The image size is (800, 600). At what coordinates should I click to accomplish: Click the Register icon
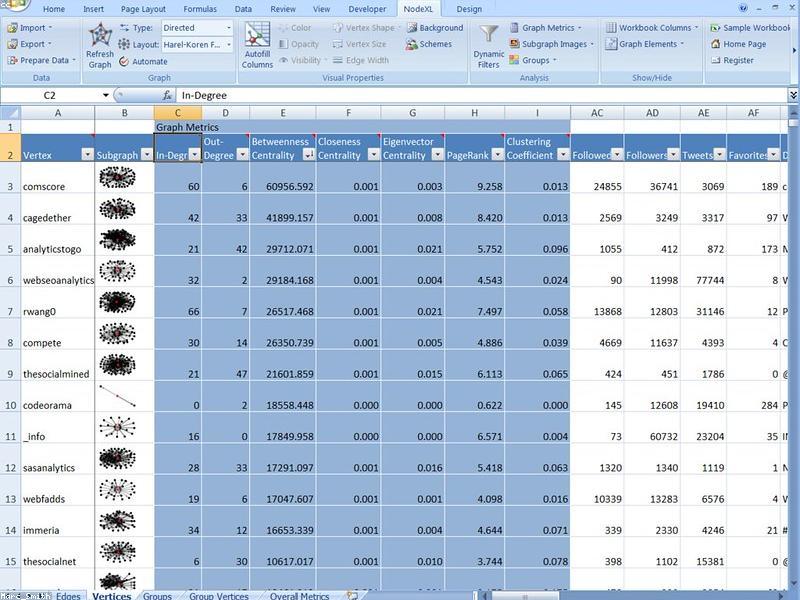(x=715, y=60)
